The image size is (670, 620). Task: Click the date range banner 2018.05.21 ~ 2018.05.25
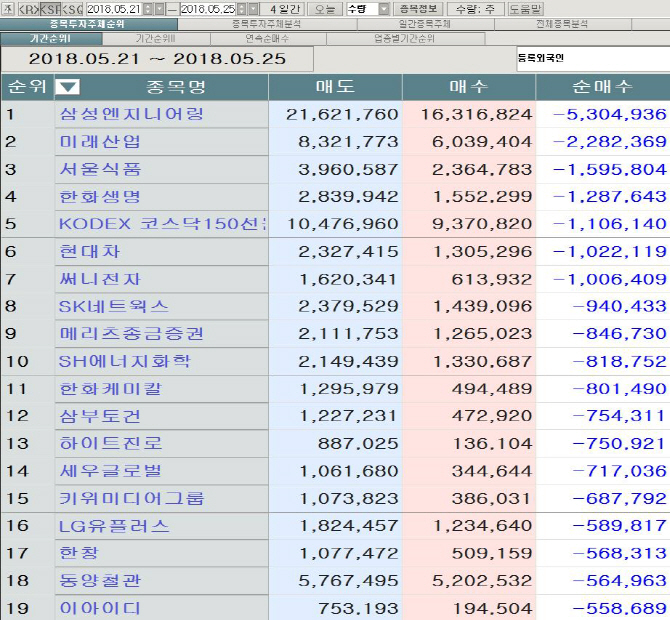coord(157,59)
